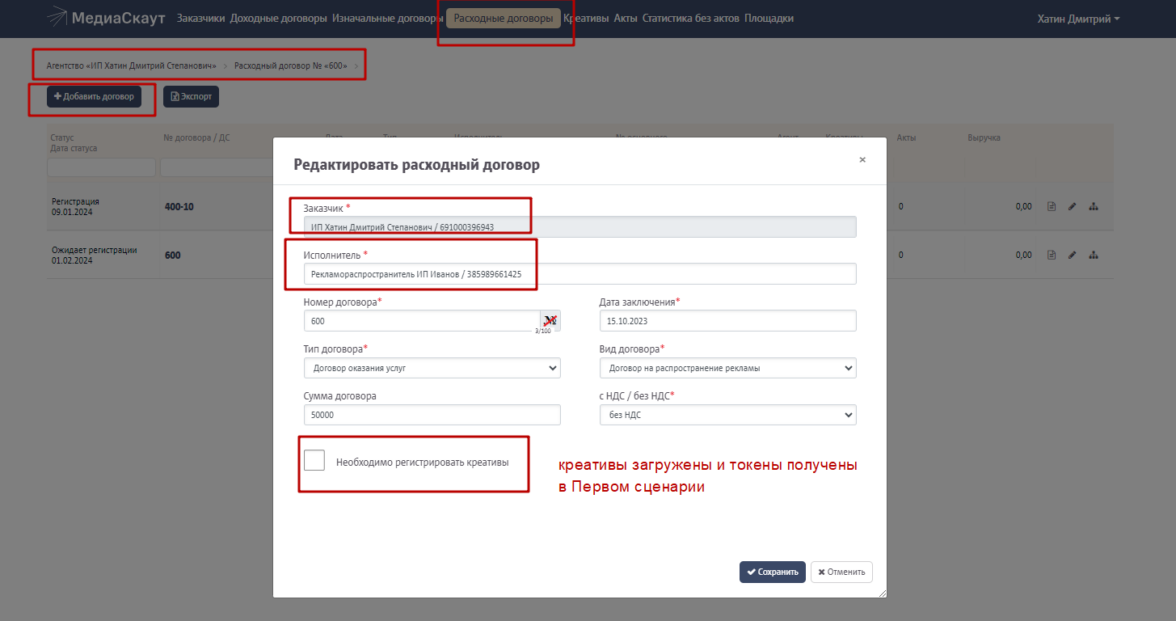Click hierarchy tree icon for contract 600
Image resolution: width=1176 pixels, height=621 pixels.
tap(1093, 255)
